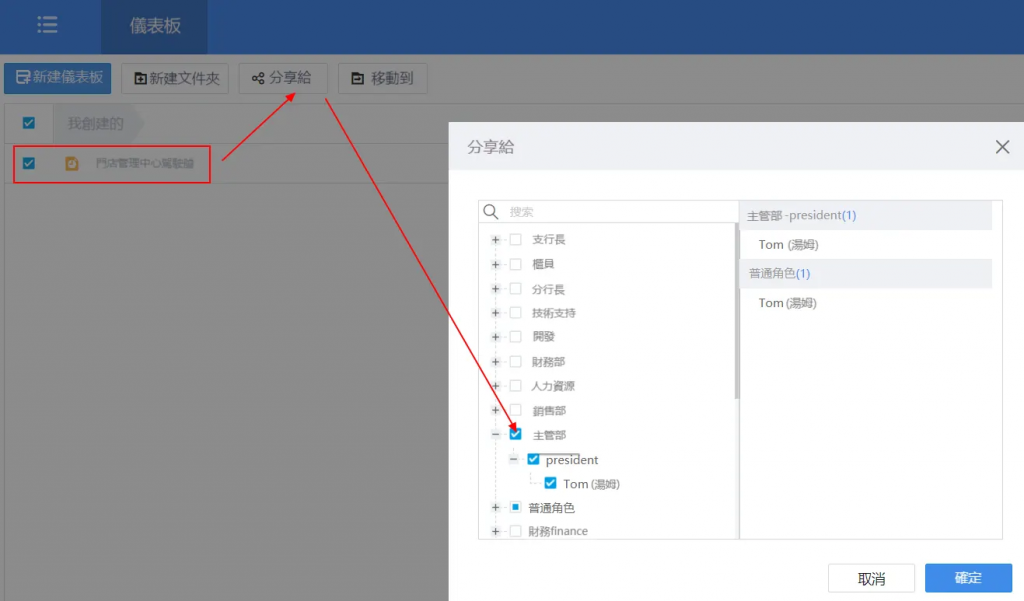Click the 主管部-president(1) selected group header
Viewport: 1024px width, 601px height.
click(x=866, y=216)
